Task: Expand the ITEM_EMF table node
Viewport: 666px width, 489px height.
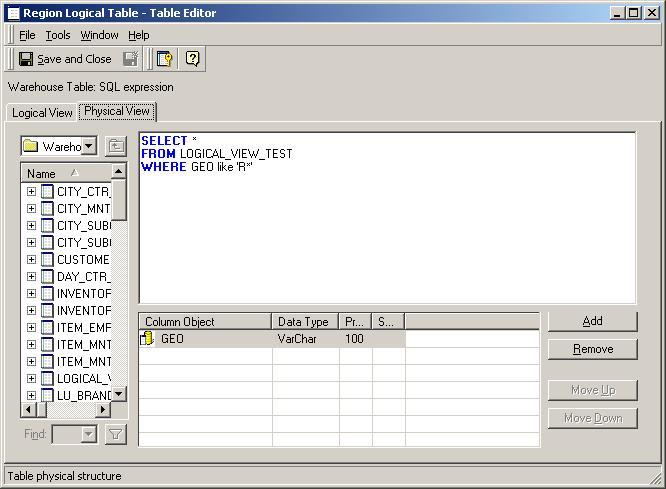Action: [31, 327]
